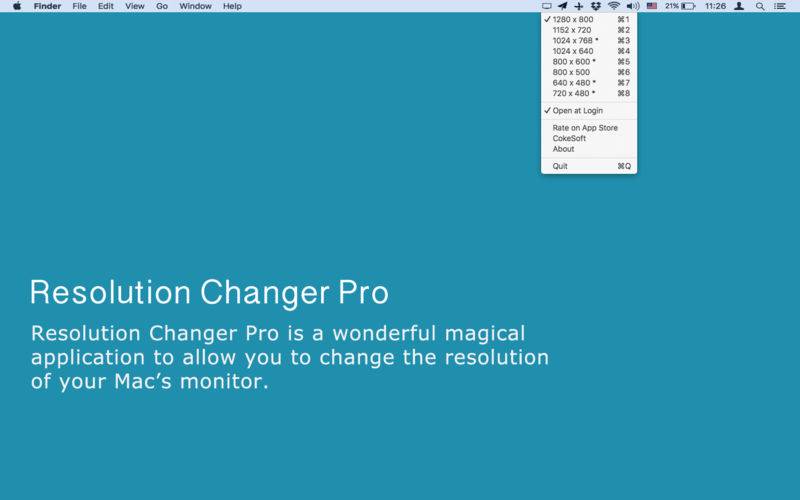Open Notification Center list icon
The width and height of the screenshot is (800, 500).
780,6
